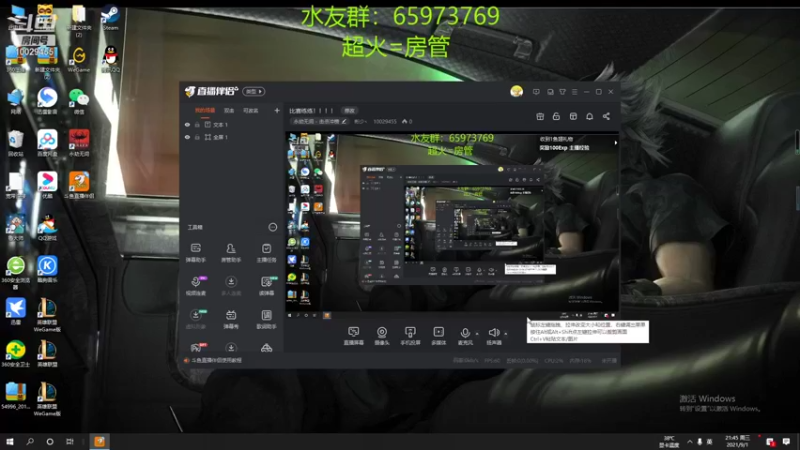The image size is (800, 450).
Task: Open the notification bell icon
Action: coord(589,116)
